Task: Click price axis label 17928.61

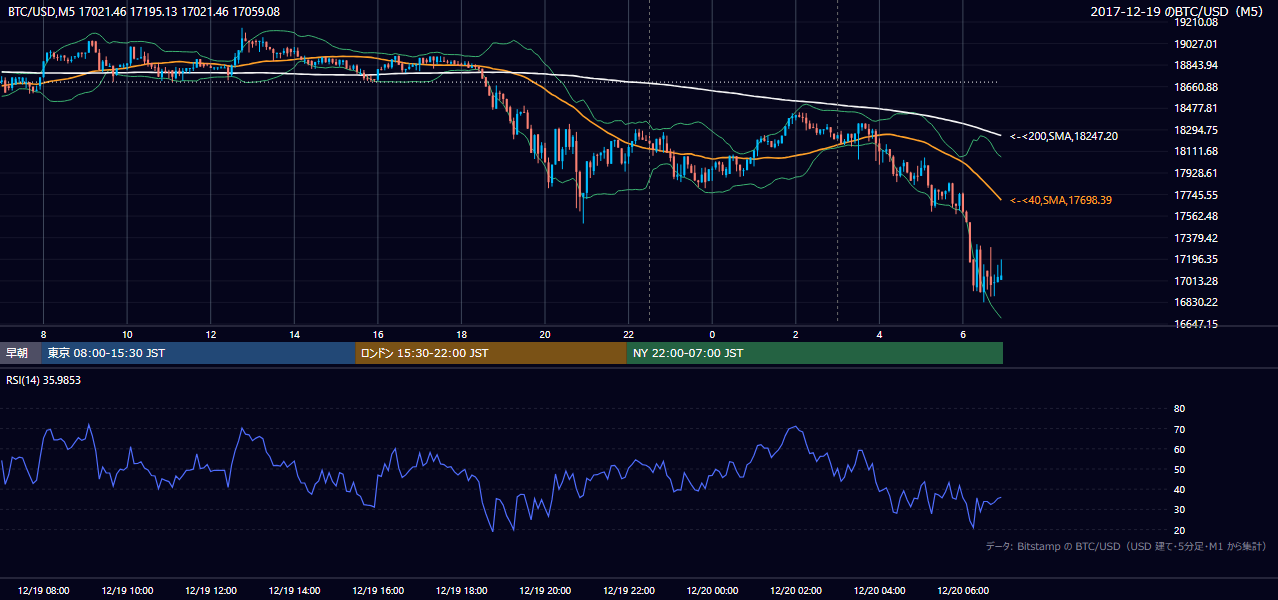Action: tap(1196, 173)
